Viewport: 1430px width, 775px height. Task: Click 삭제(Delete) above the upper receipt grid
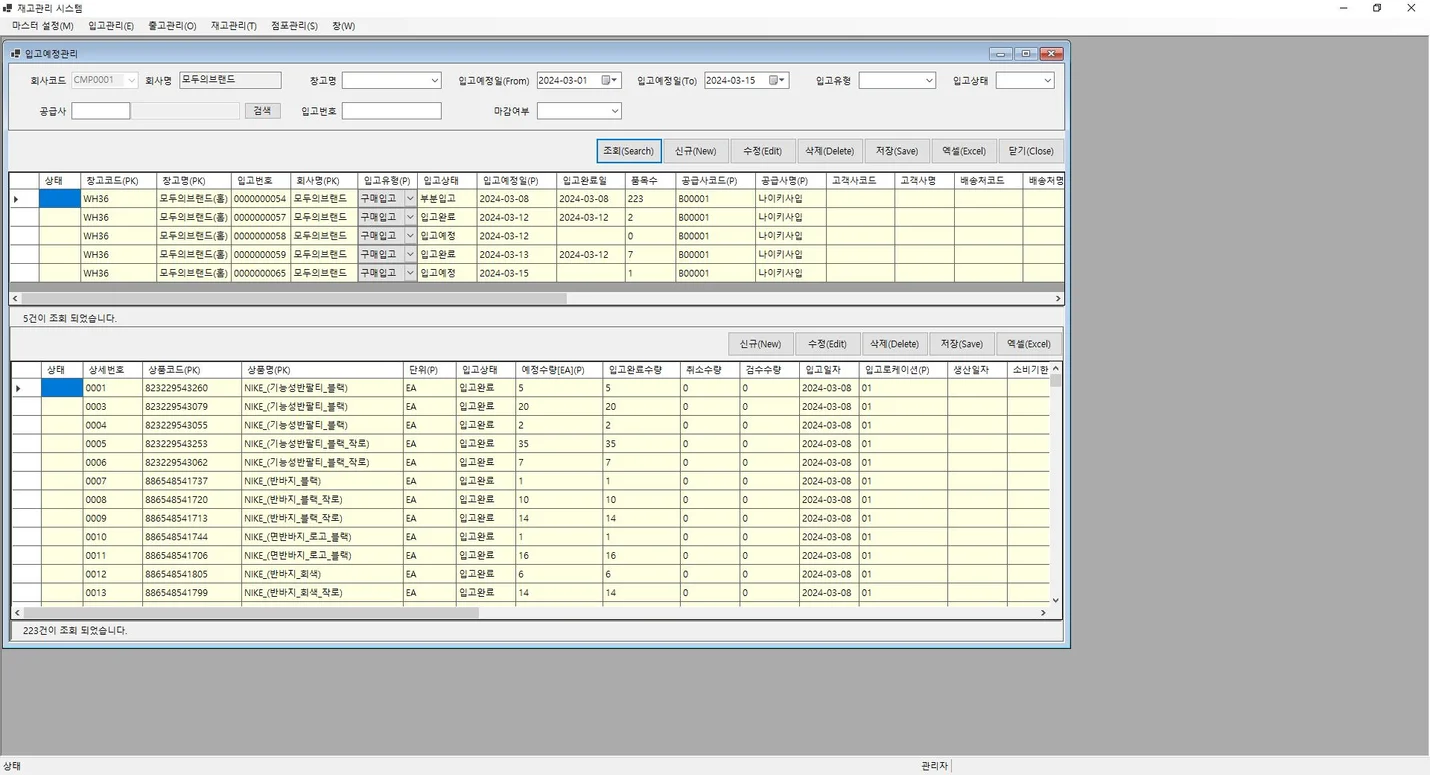(829, 151)
